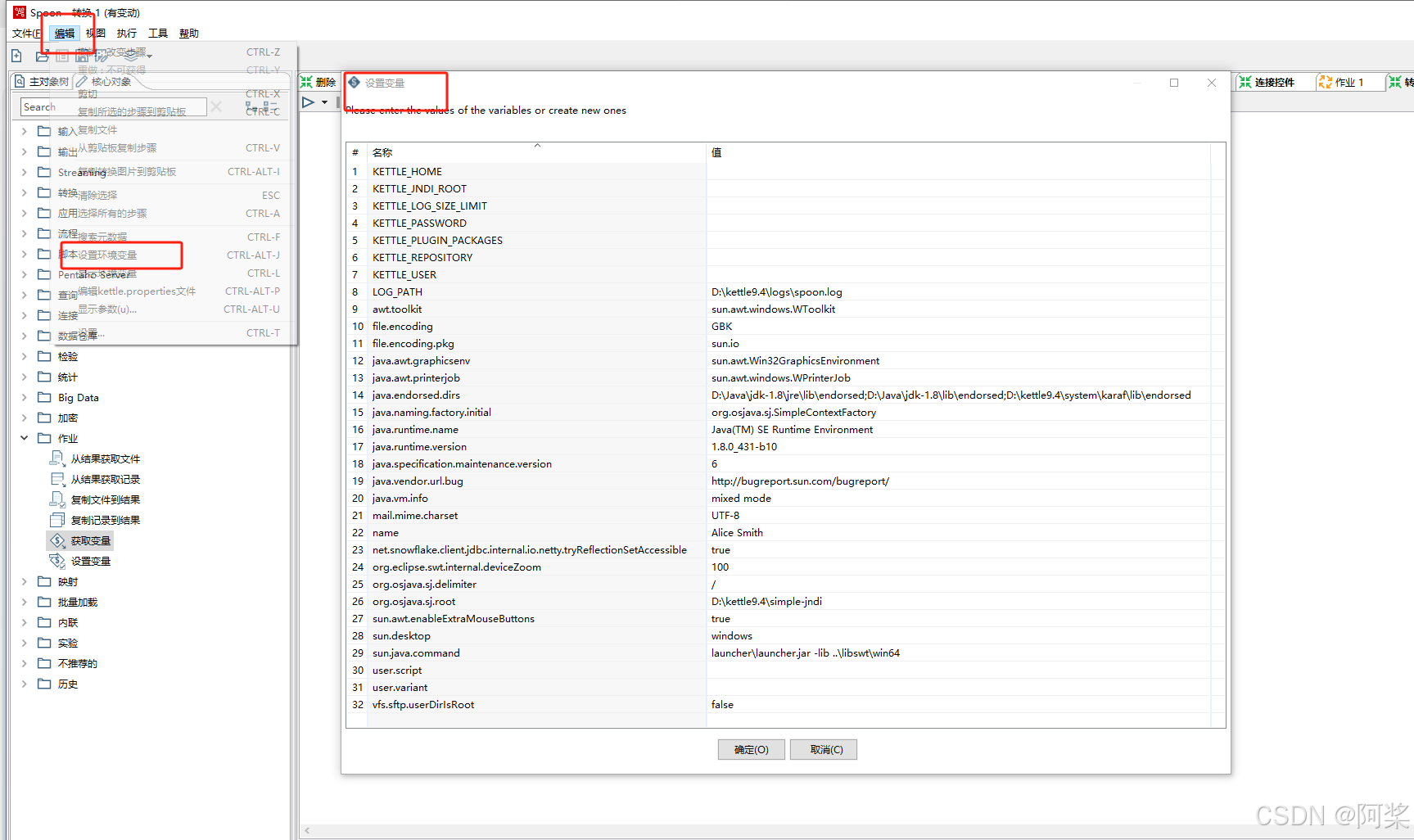Select 复制文件到结果 step icon
The image size is (1414, 840).
(x=57, y=499)
